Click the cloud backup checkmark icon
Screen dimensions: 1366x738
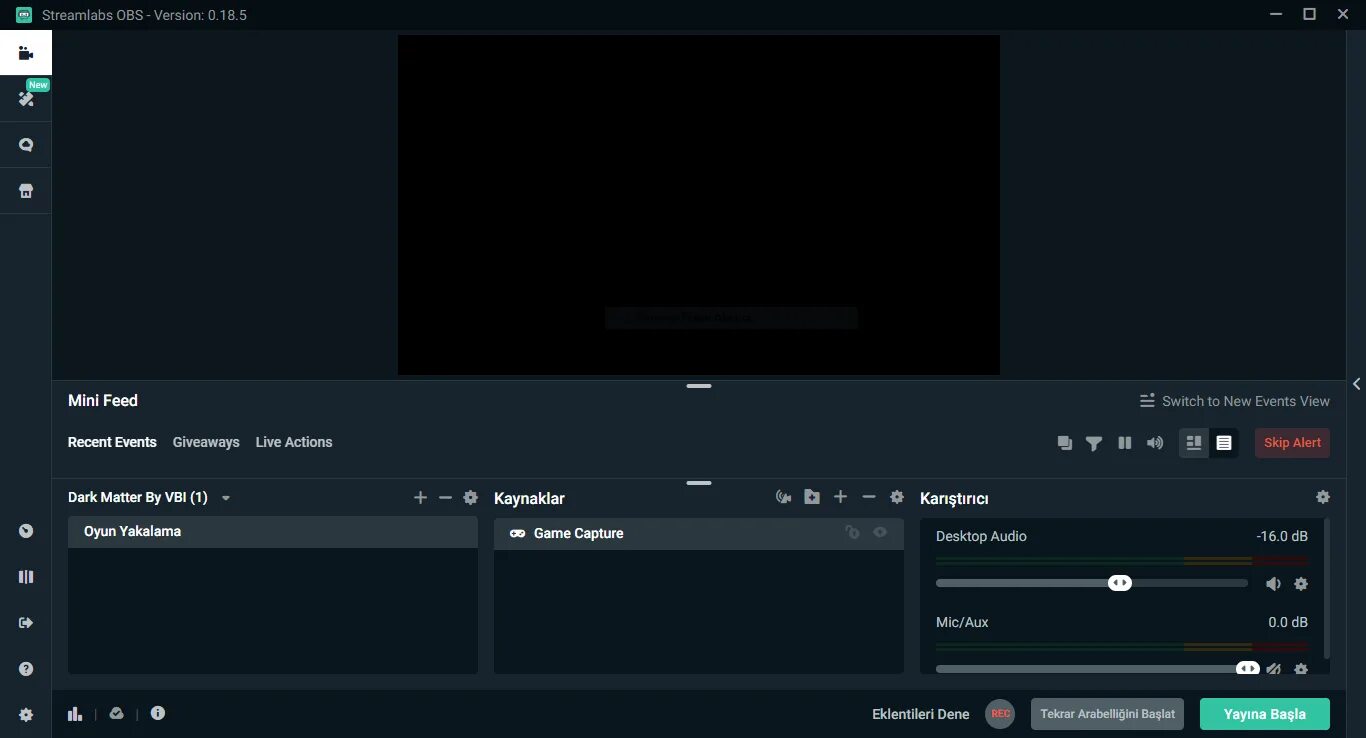tap(117, 714)
